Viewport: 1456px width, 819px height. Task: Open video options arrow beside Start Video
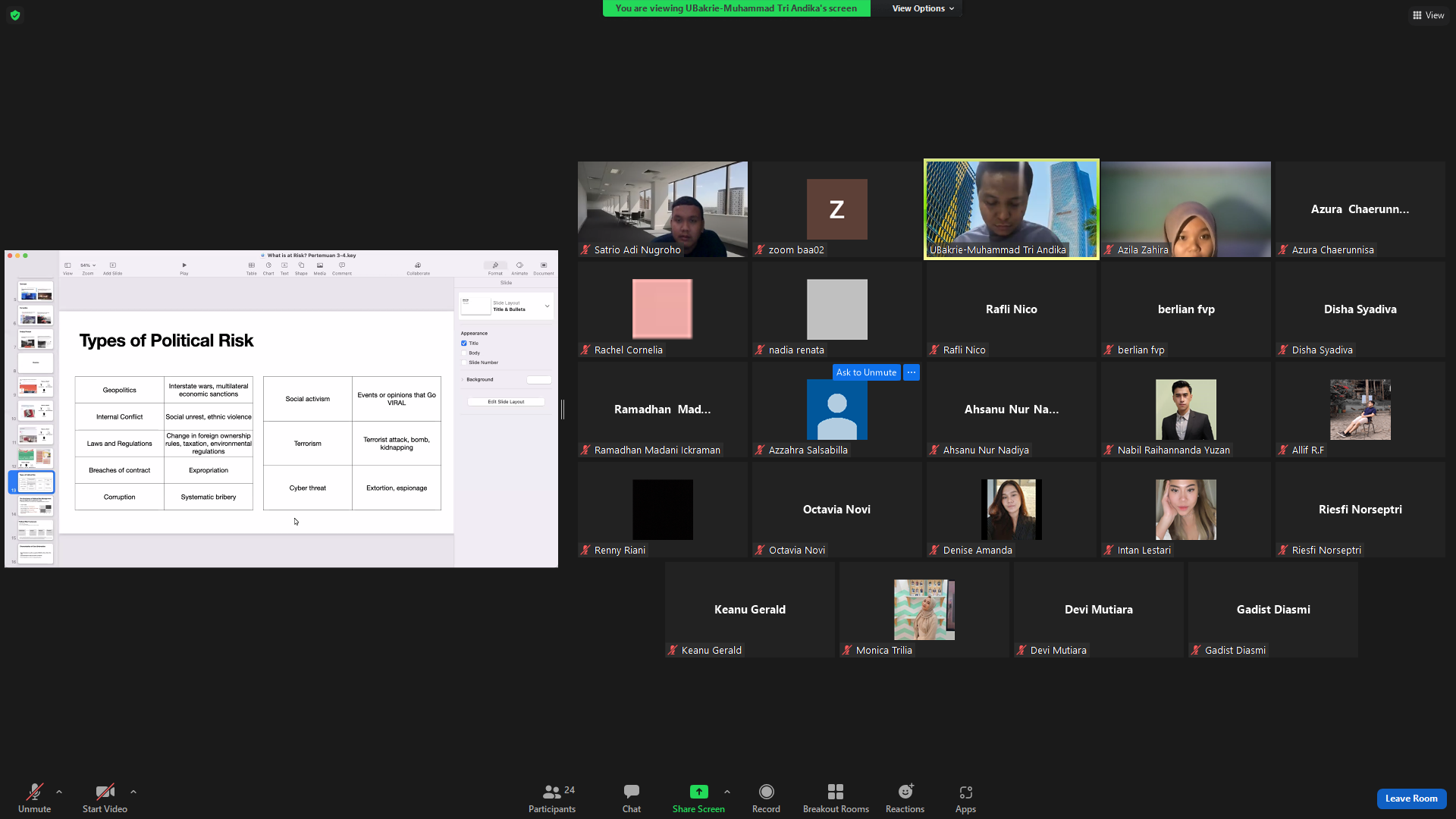tap(133, 792)
